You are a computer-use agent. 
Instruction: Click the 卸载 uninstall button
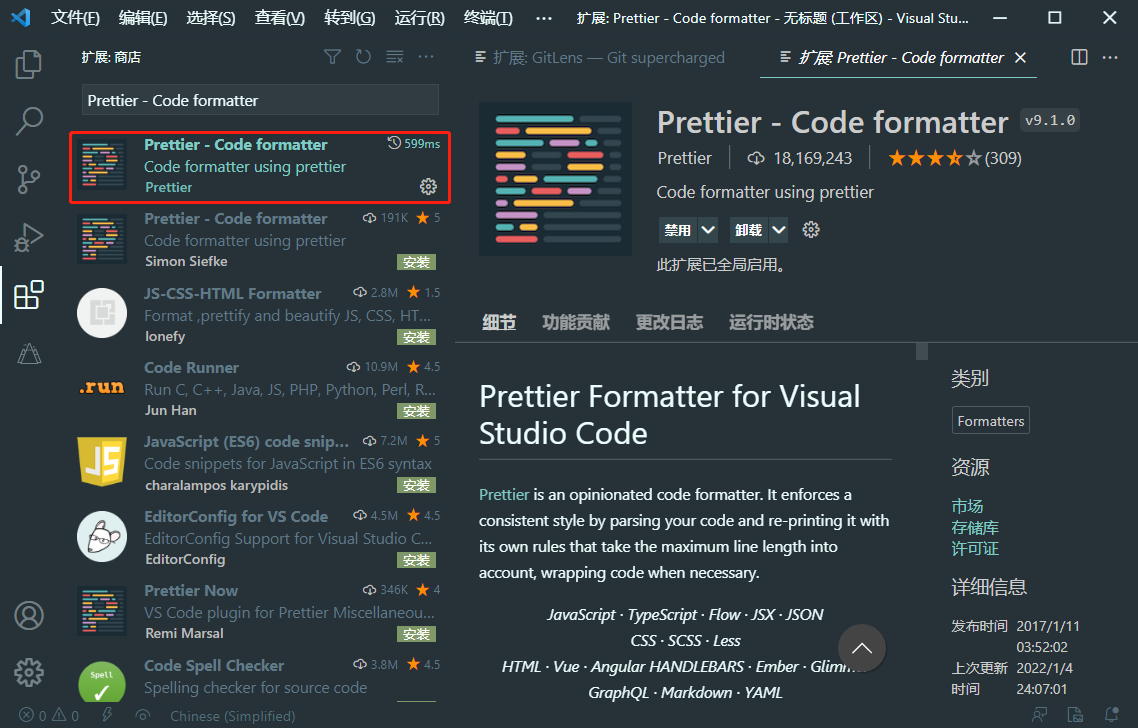(x=748, y=230)
